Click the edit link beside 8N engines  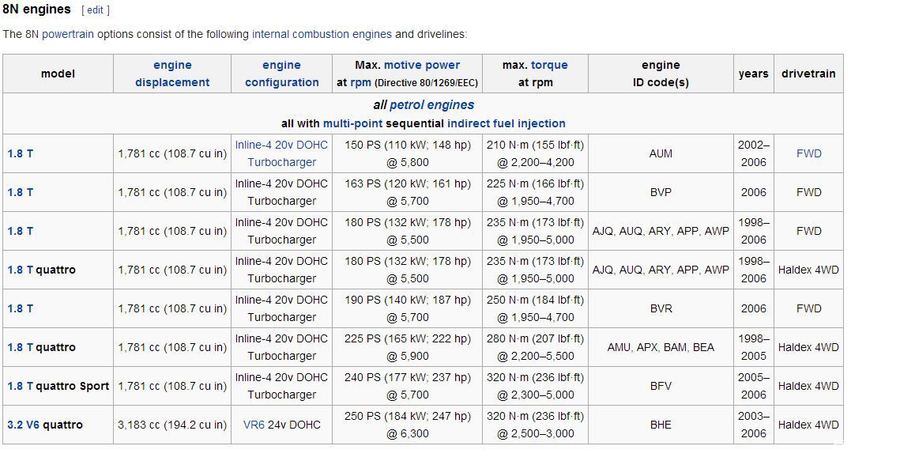tap(95, 10)
